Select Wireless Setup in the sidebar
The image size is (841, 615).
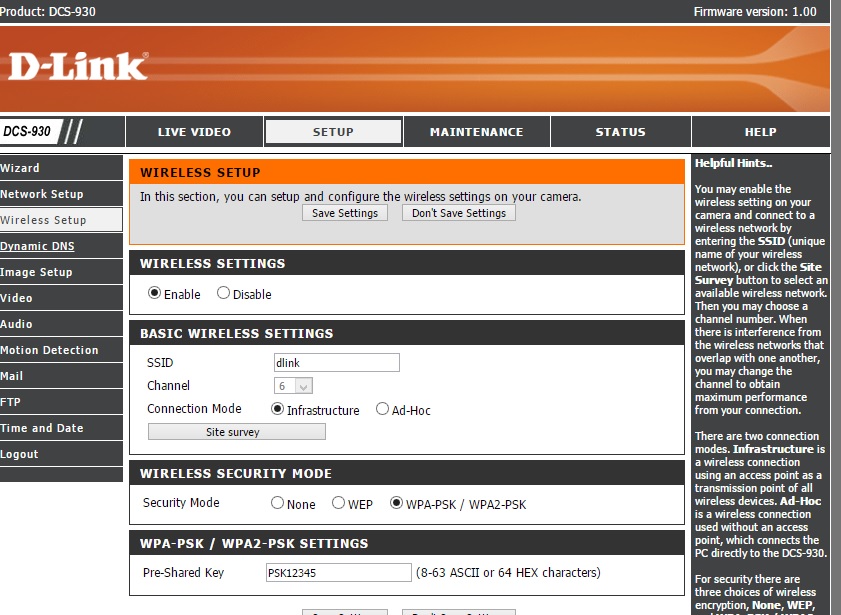(x=61, y=220)
